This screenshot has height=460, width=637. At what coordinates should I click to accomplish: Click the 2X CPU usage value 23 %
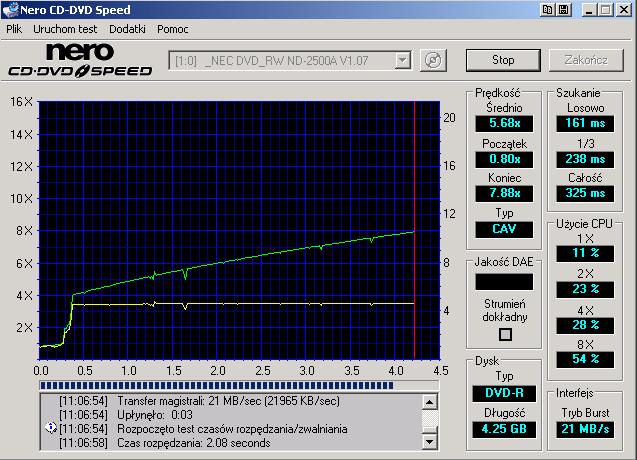[585, 289]
